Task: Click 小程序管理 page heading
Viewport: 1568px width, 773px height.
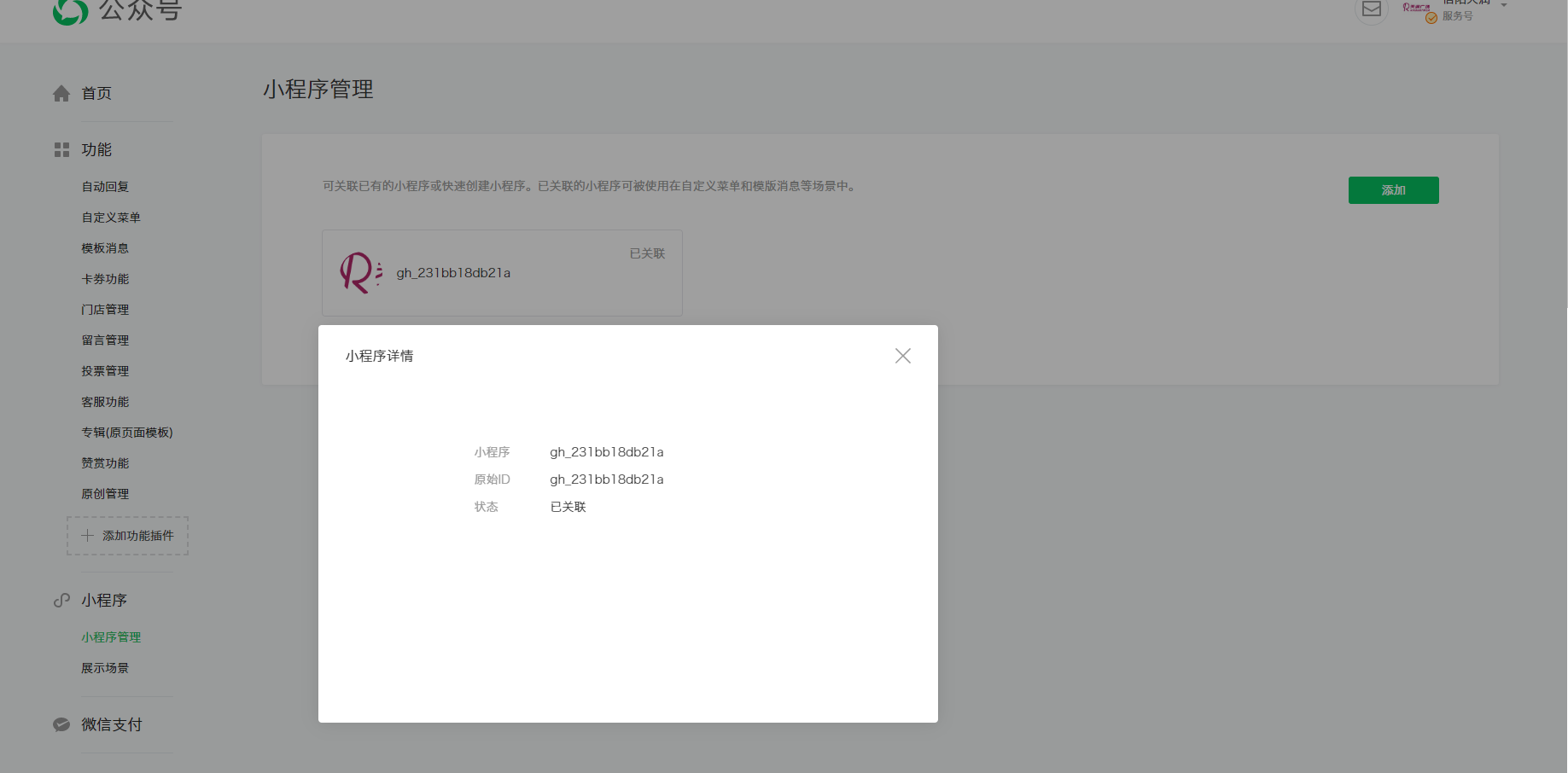Action: point(318,90)
